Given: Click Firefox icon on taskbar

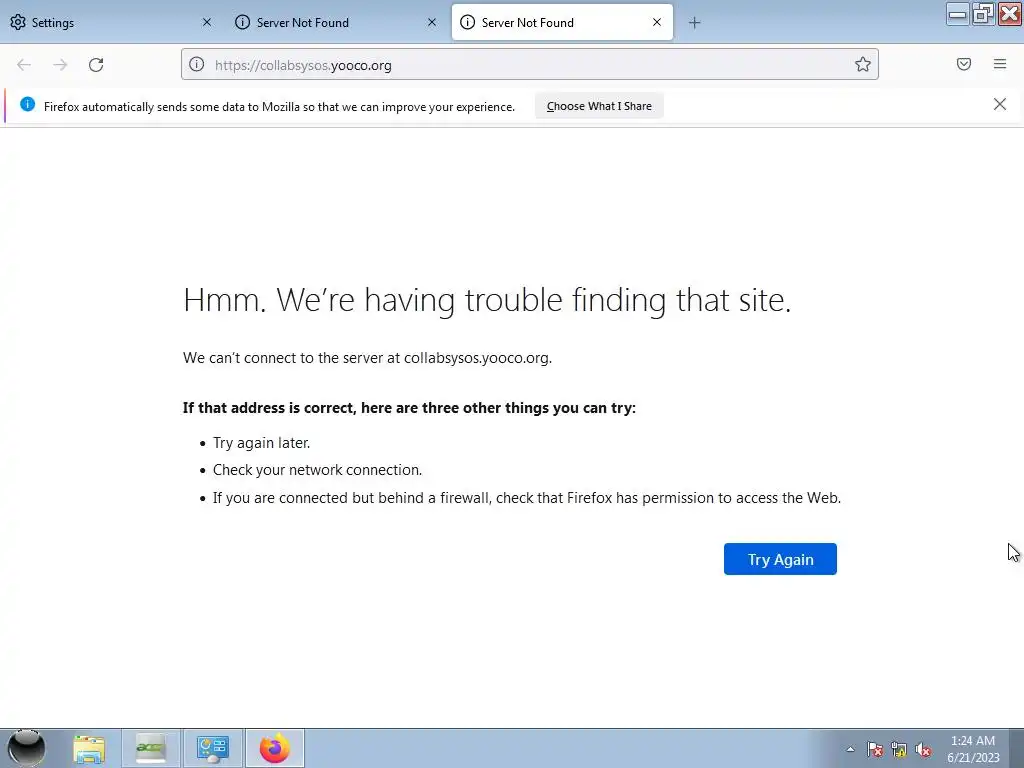Looking at the screenshot, I should [275, 748].
